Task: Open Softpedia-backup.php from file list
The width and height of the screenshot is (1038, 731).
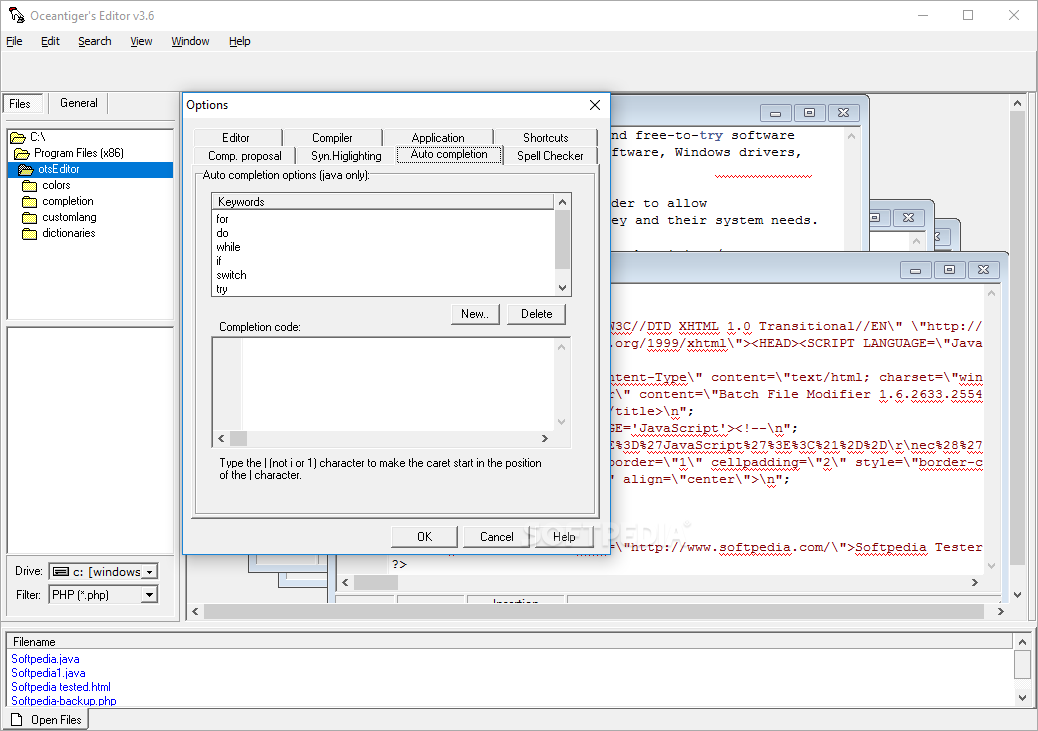Action: (x=64, y=701)
